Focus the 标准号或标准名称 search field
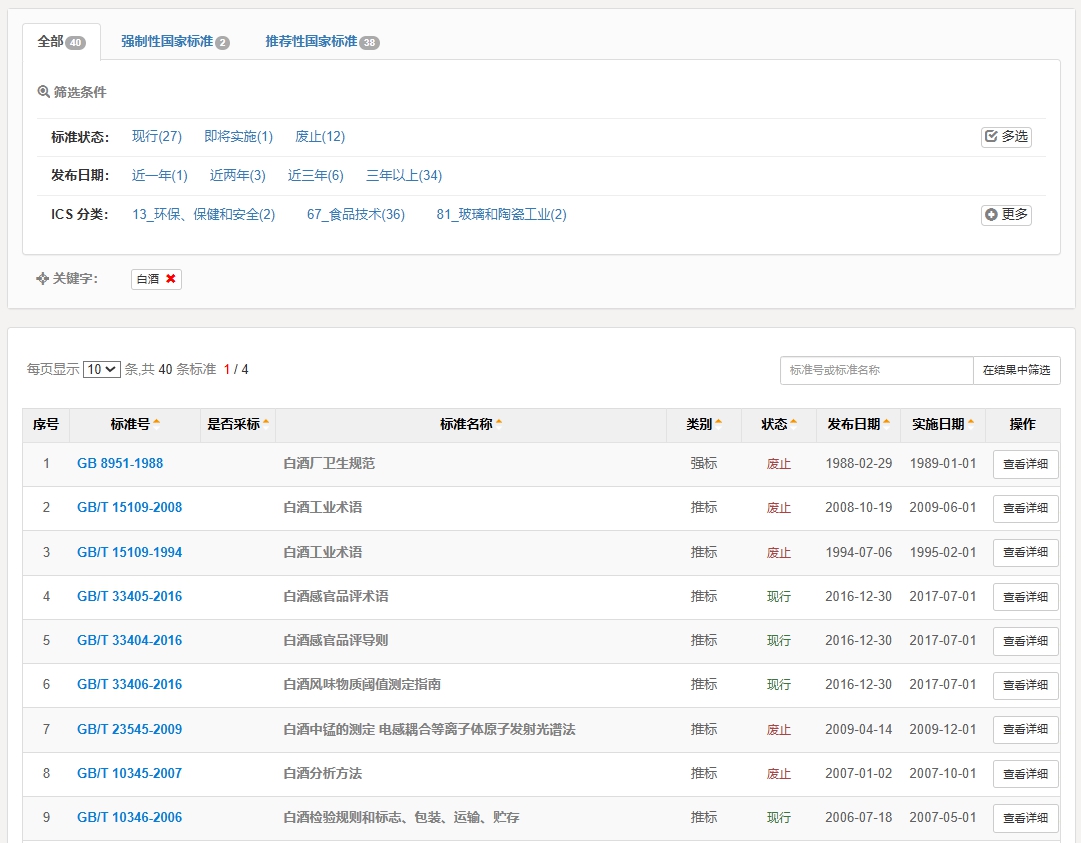1081x843 pixels. click(876, 370)
